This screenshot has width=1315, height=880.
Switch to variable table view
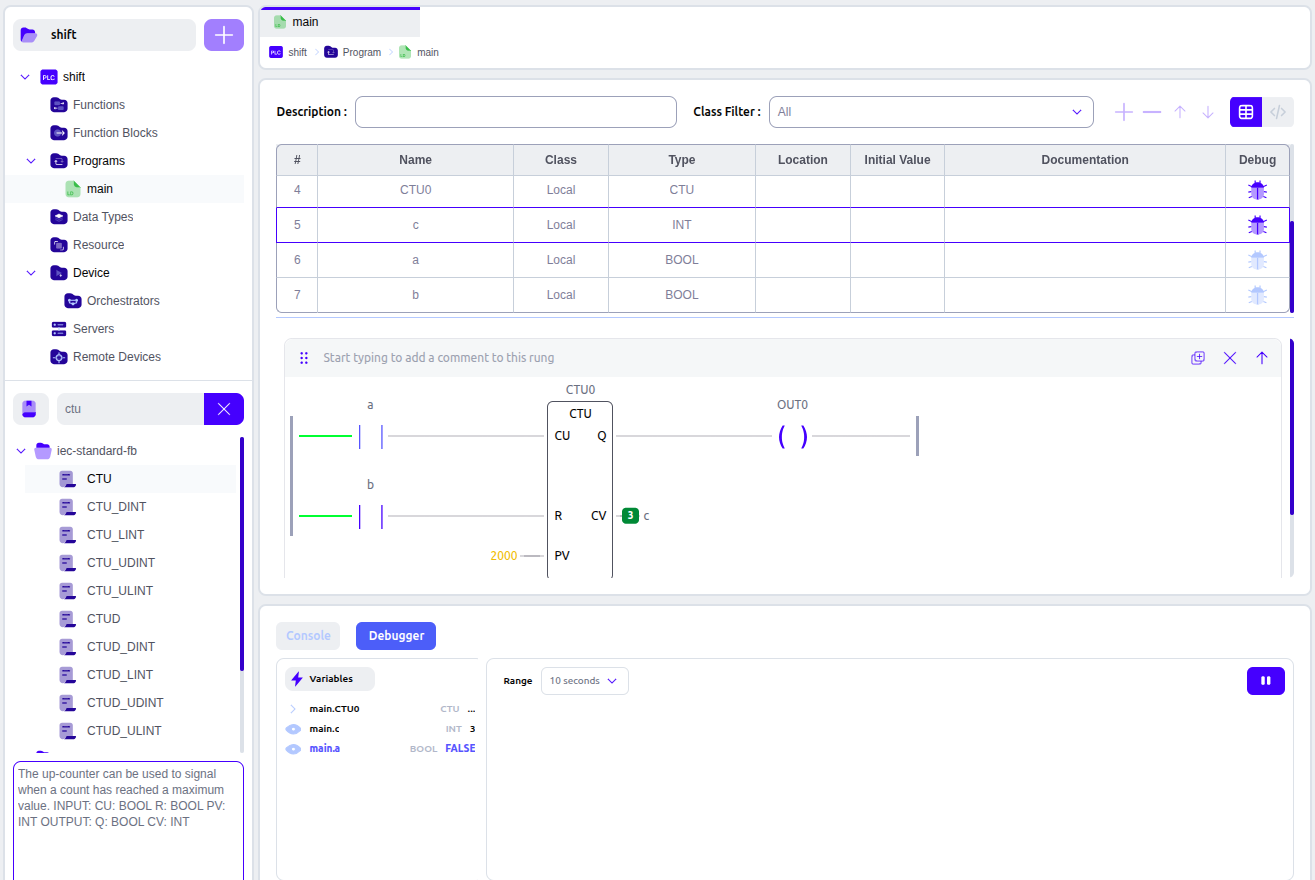pyautogui.click(x=1246, y=112)
